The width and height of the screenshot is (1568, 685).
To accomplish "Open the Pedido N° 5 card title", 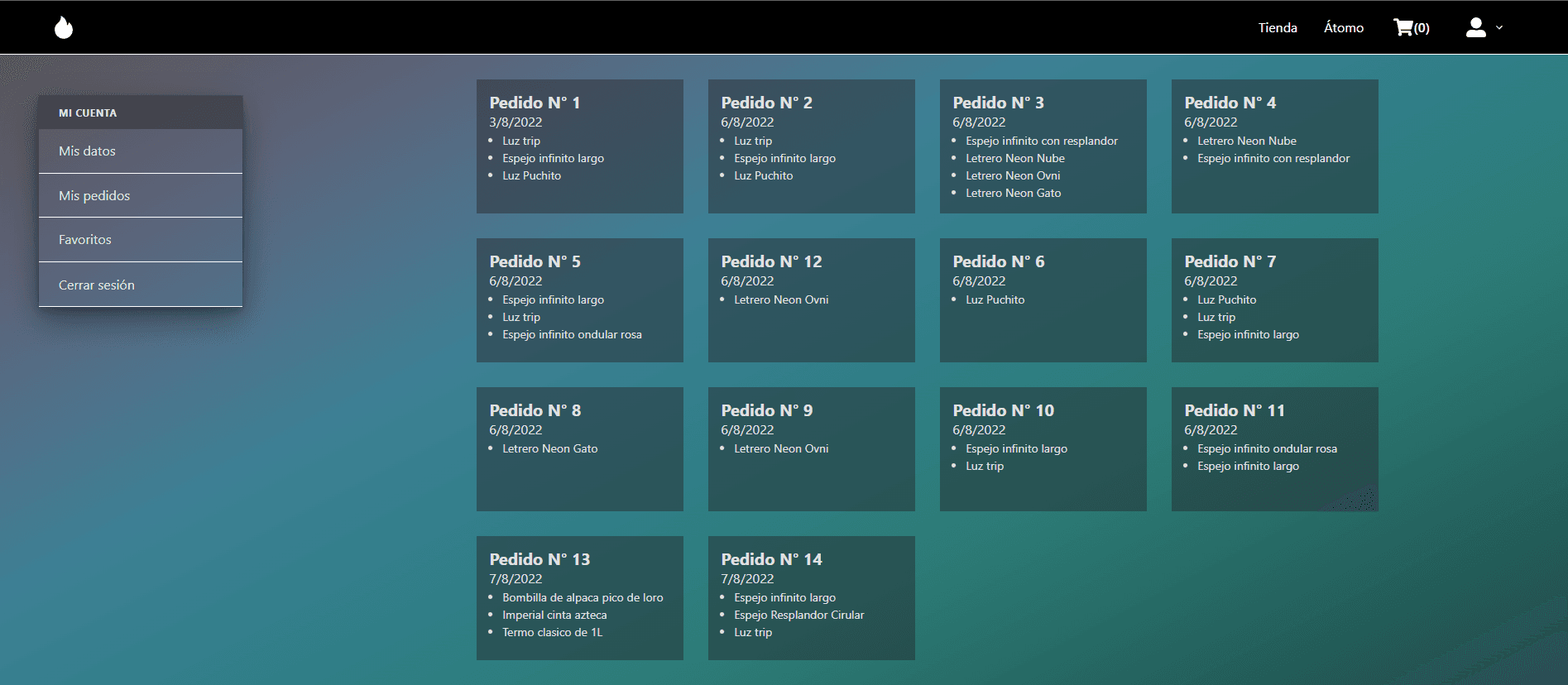I will click(x=535, y=261).
